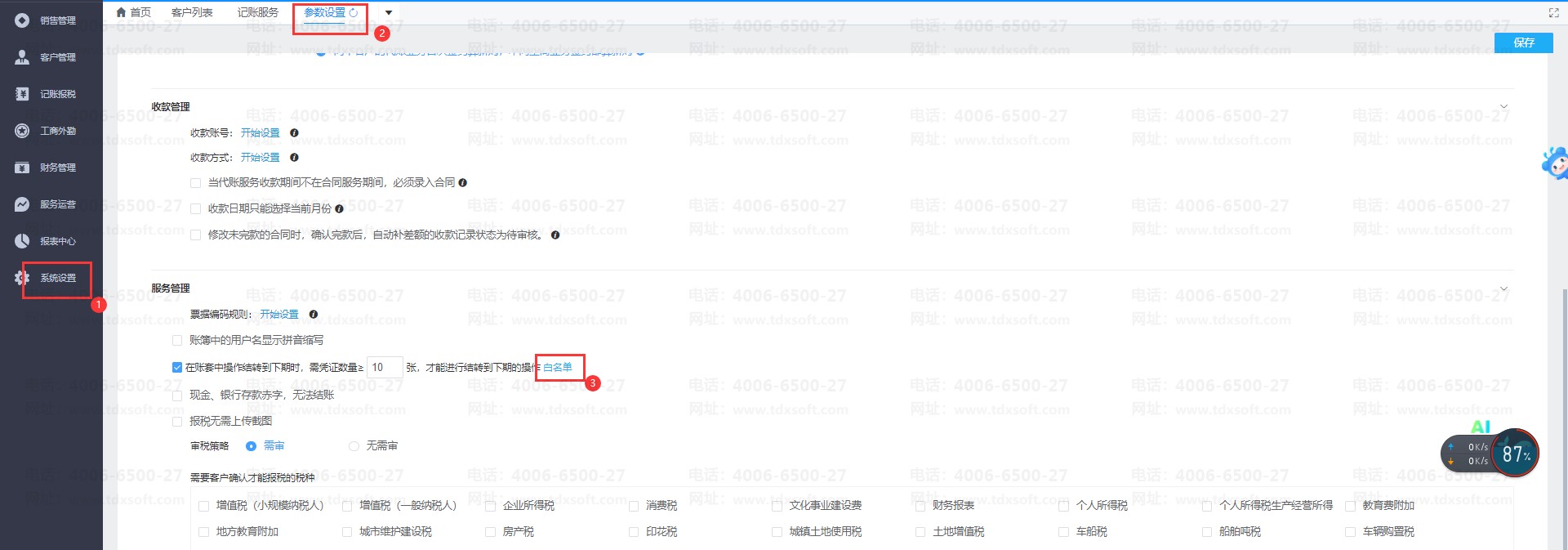Image resolution: width=1568 pixels, height=550 pixels.
Task: Click the info icon beside 收款账号
Action: click(294, 132)
